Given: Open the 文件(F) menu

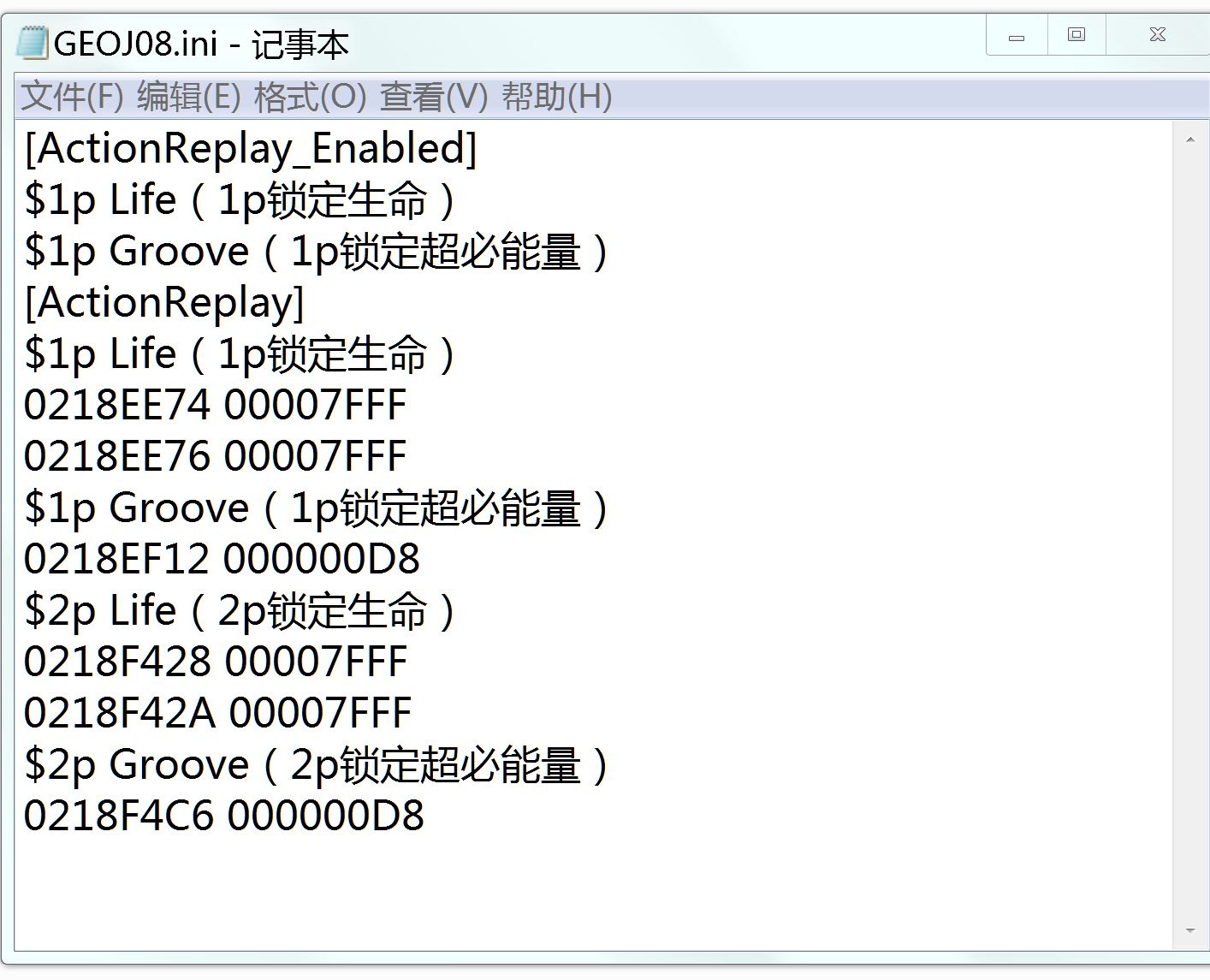Looking at the screenshot, I should pos(73,97).
